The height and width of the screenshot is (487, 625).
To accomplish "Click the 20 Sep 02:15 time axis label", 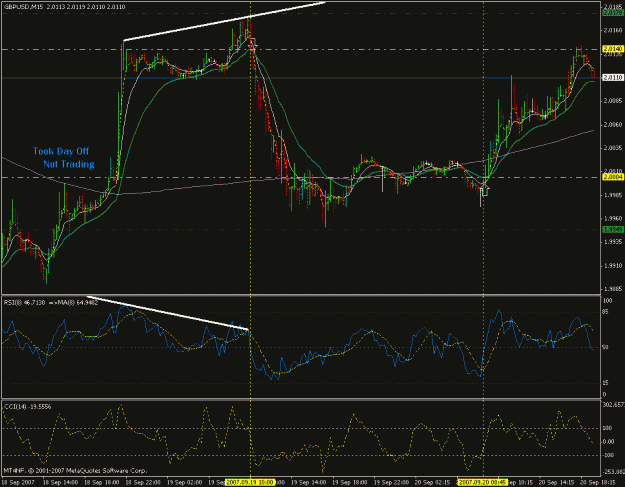I will 433,482.
